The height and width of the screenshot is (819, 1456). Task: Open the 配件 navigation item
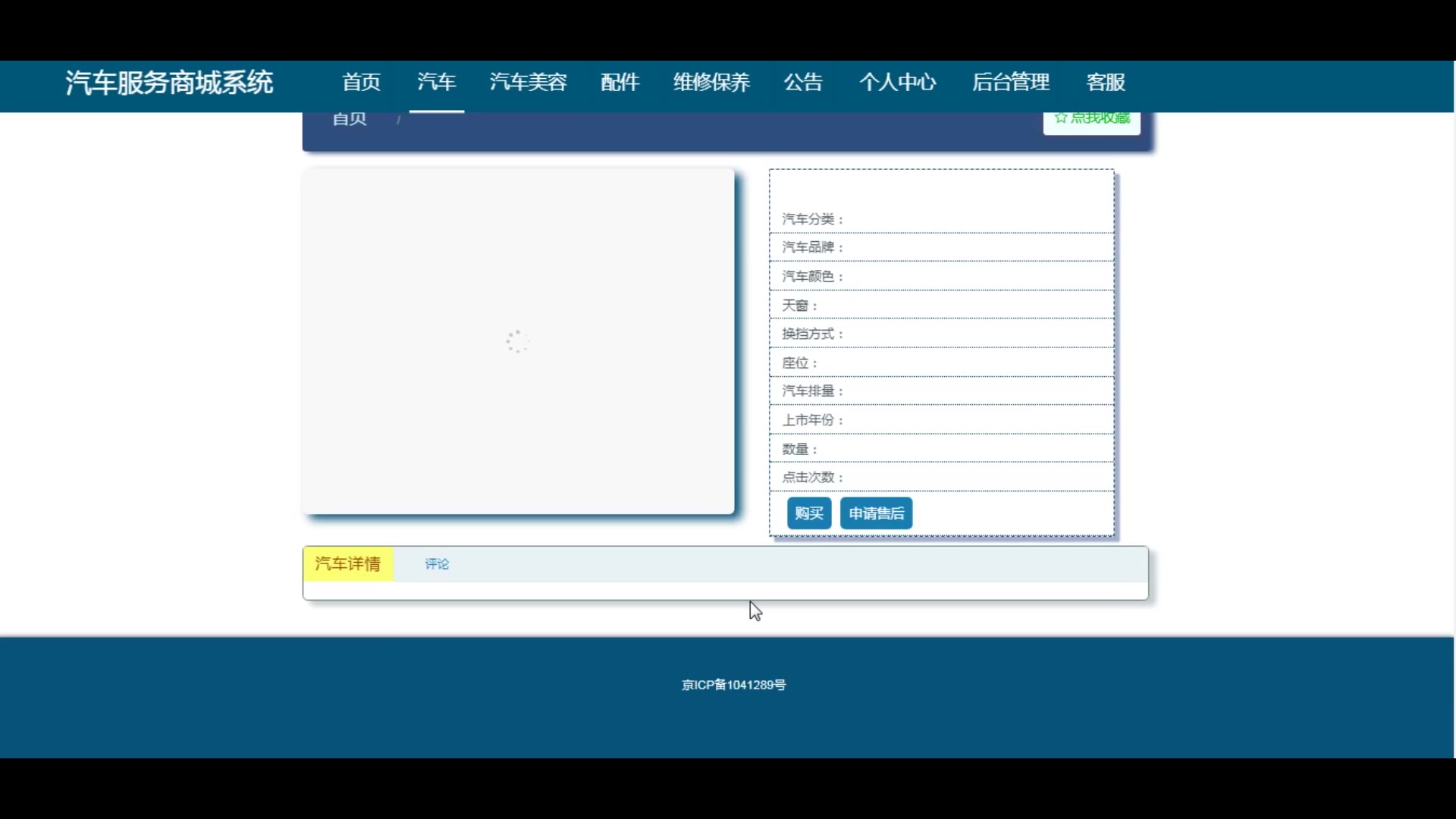tap(620, 82)
